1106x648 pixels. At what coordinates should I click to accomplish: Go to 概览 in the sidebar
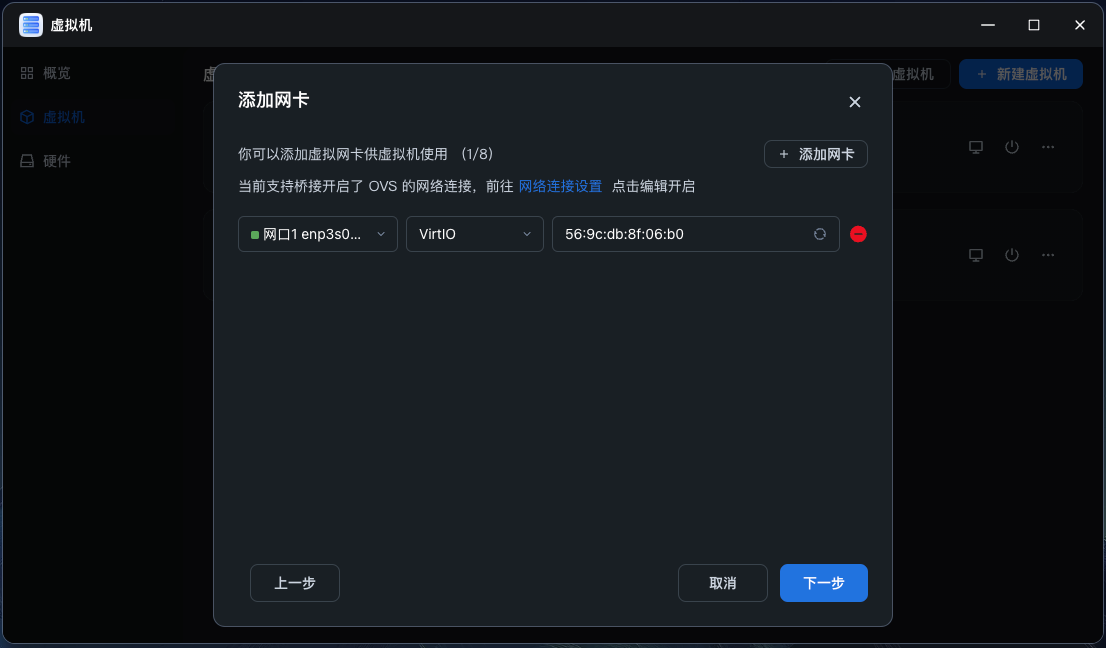(x=56, y=73)
